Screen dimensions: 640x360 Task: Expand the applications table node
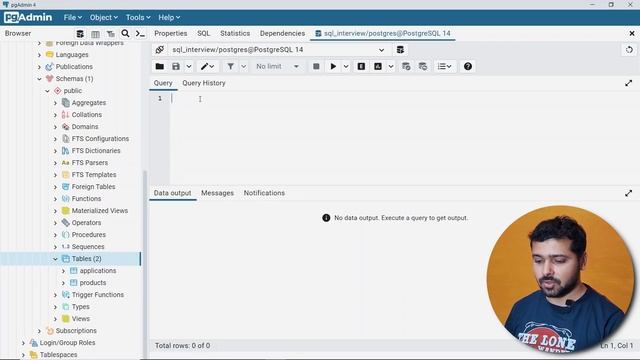point(63,271)
